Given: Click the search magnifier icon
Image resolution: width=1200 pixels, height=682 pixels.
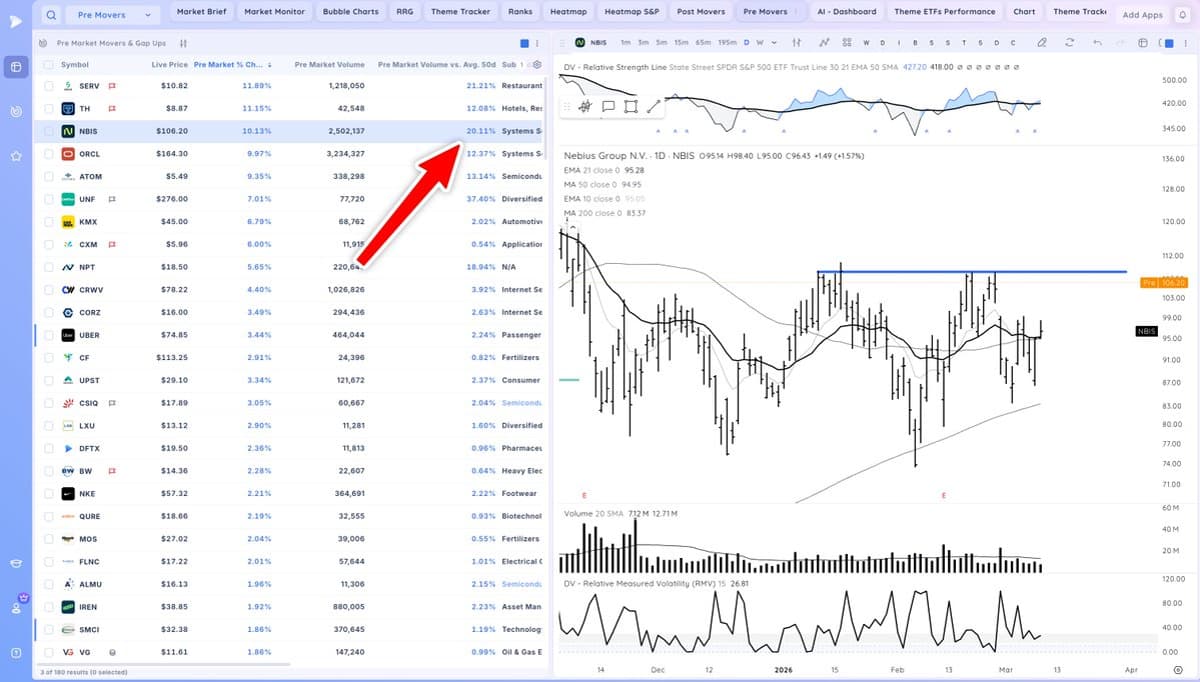Looking at the screenshot, I should pos(52,15).
